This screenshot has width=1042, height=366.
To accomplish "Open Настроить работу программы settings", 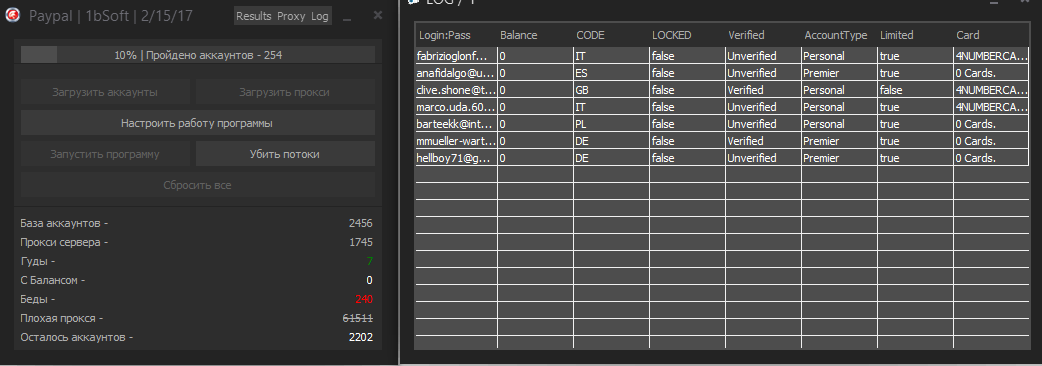I will pos(198,123).
